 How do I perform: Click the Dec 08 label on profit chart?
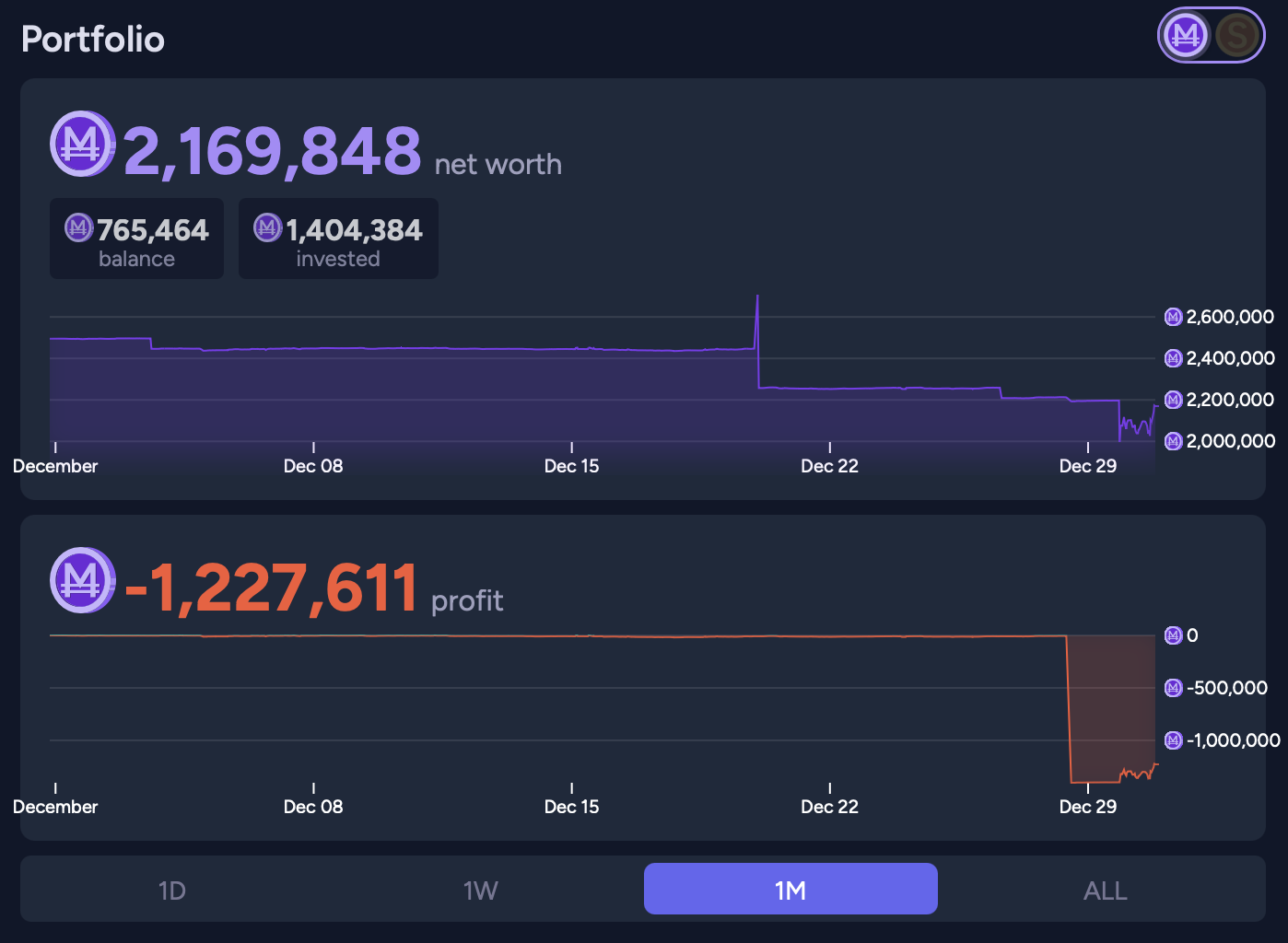coord(313,807)
